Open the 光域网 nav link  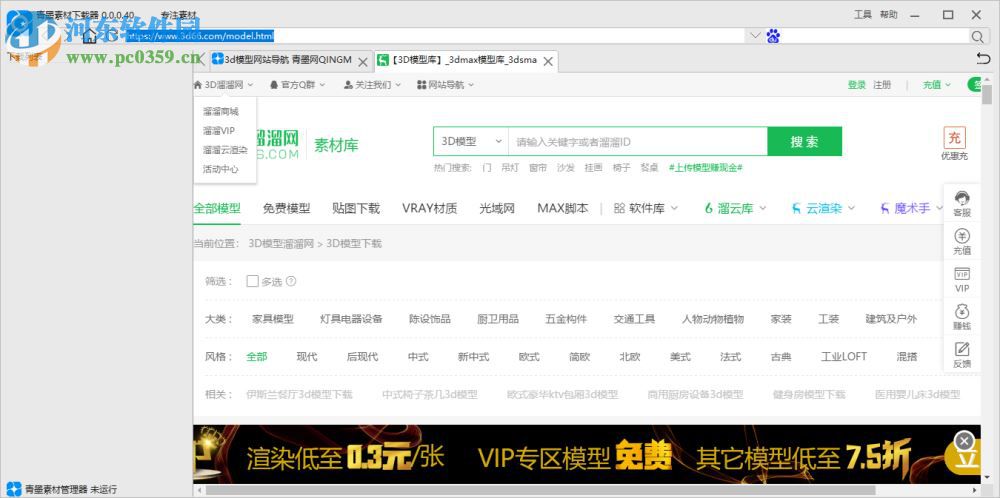497,208
